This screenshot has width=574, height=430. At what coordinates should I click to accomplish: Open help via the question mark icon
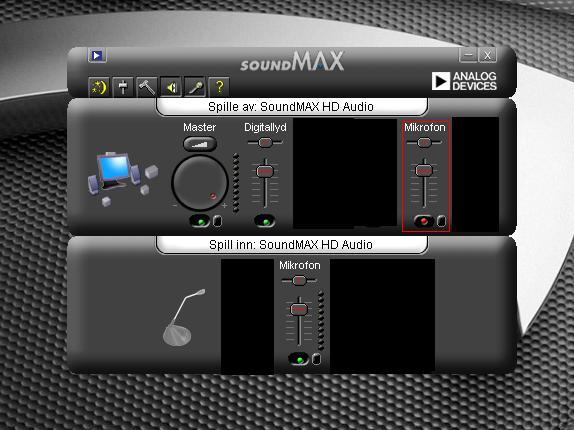(x=219, y=87)
